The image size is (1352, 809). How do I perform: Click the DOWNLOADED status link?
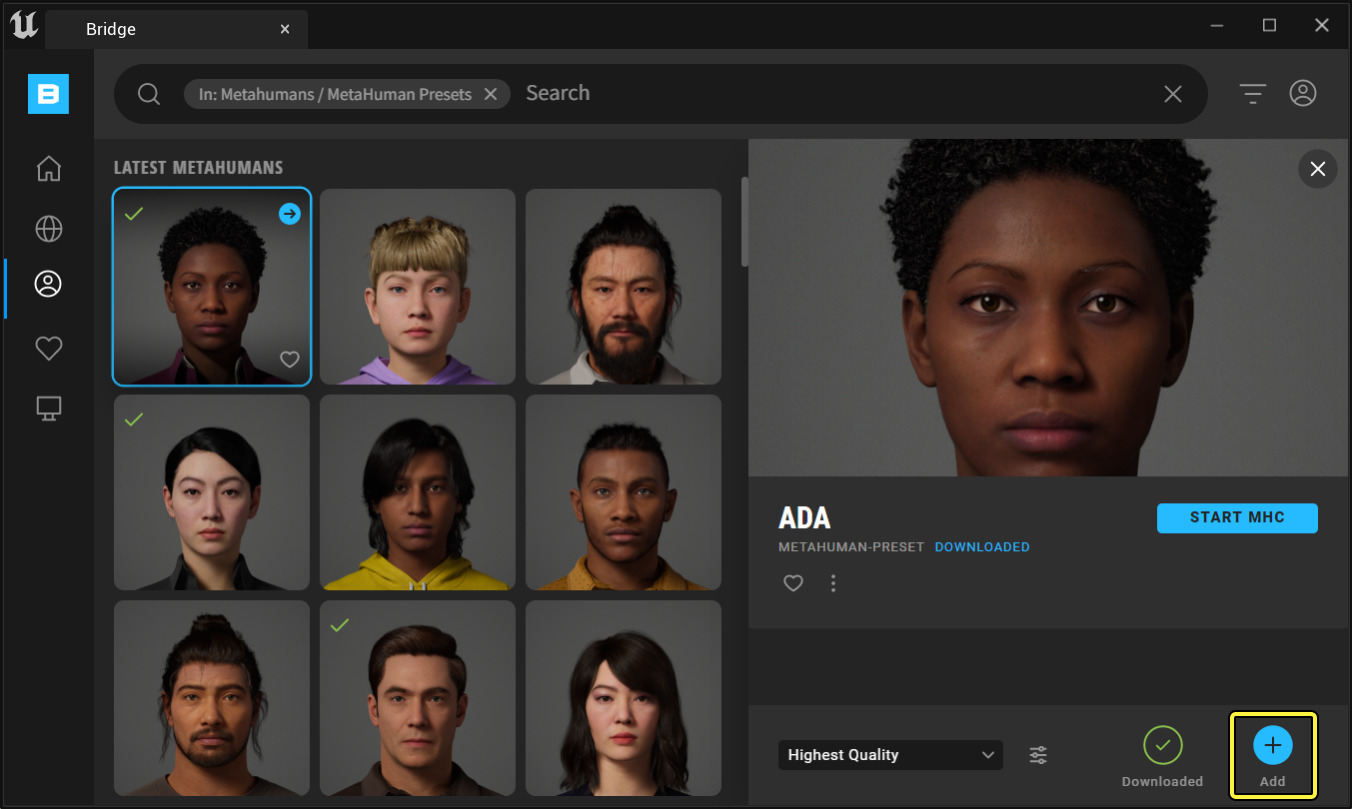coord(982,547)
